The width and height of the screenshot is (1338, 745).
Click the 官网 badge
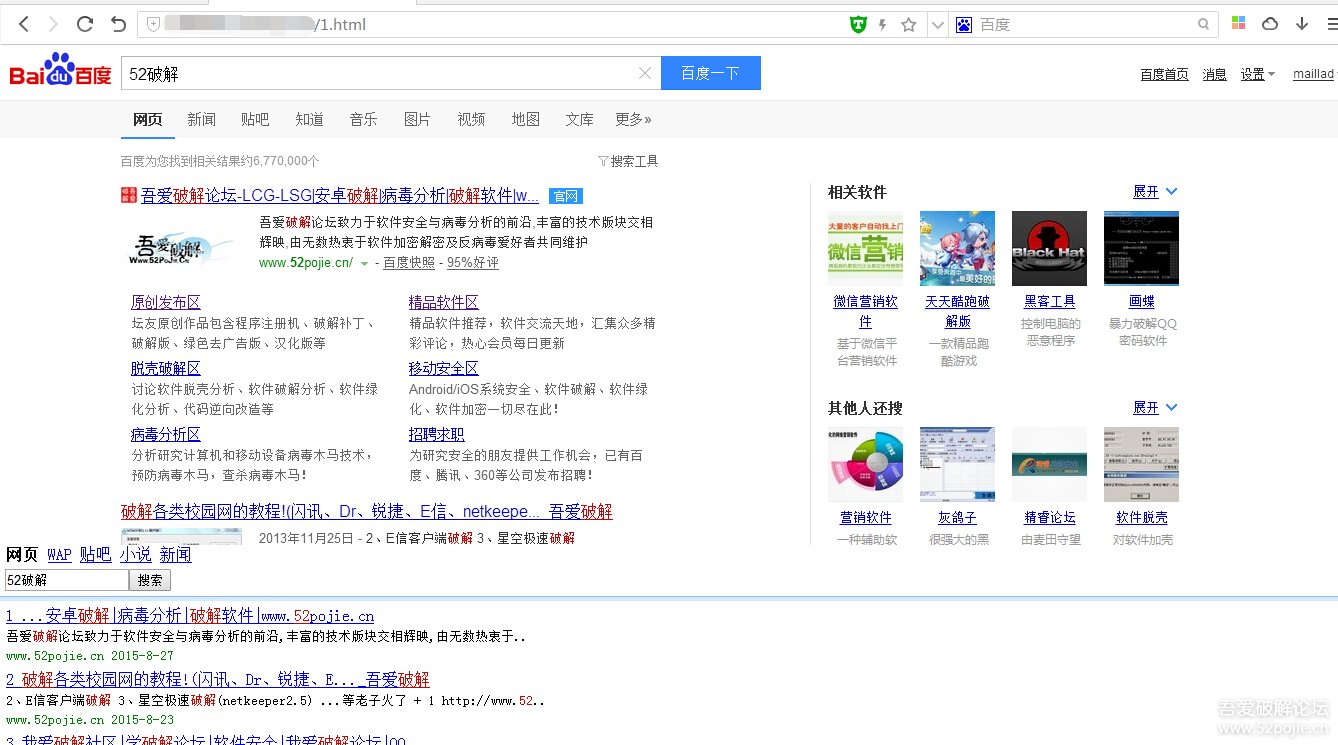[x=566, y=196]
